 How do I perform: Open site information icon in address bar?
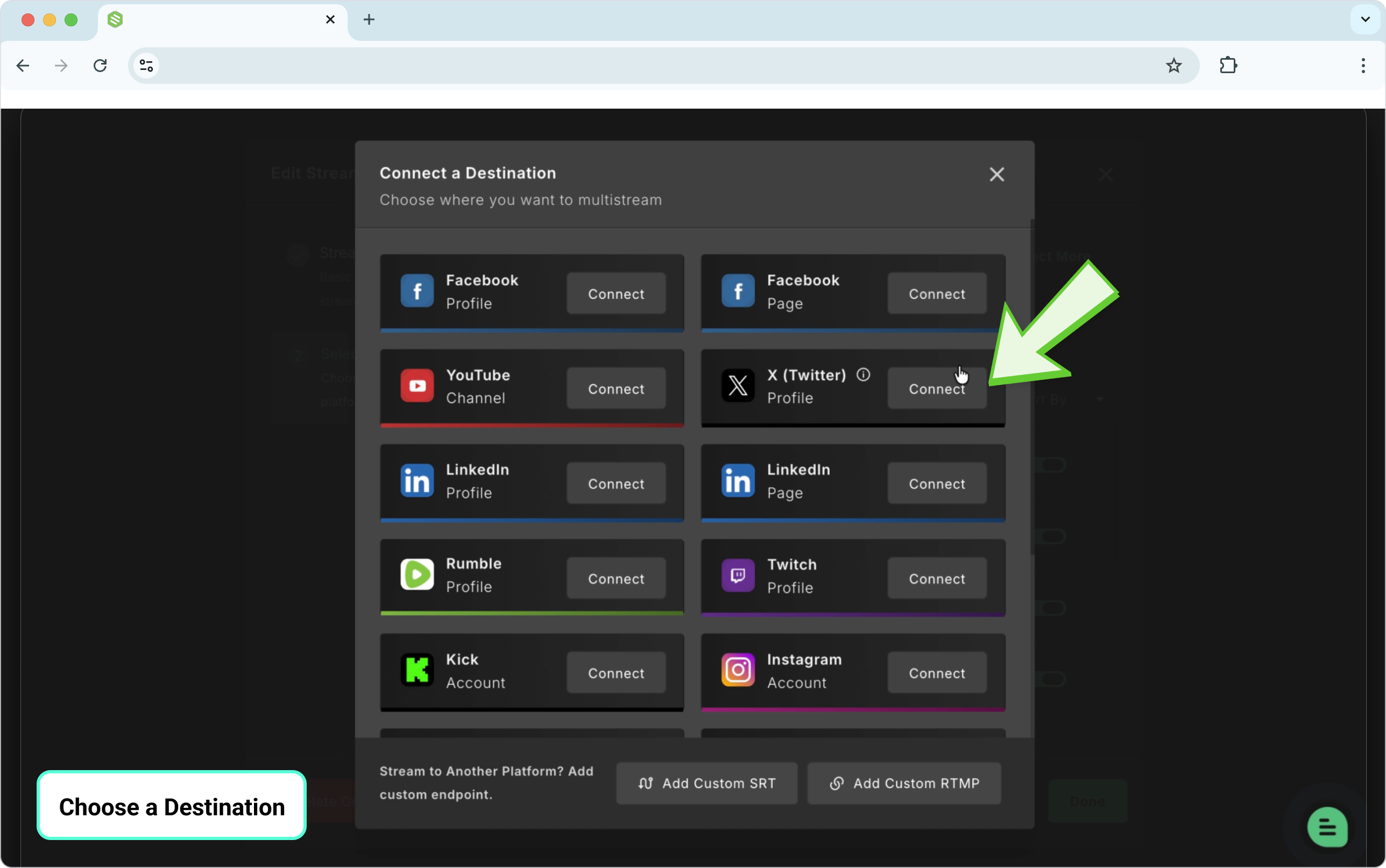tap(146, 66)
